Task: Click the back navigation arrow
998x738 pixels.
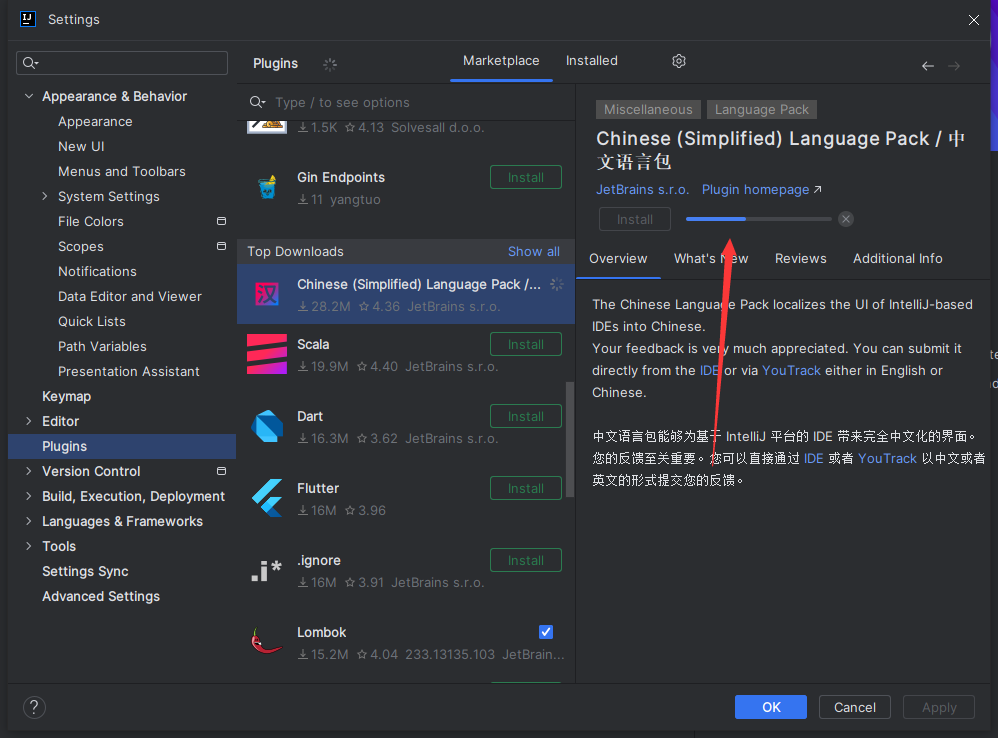Action: (927, 64)
